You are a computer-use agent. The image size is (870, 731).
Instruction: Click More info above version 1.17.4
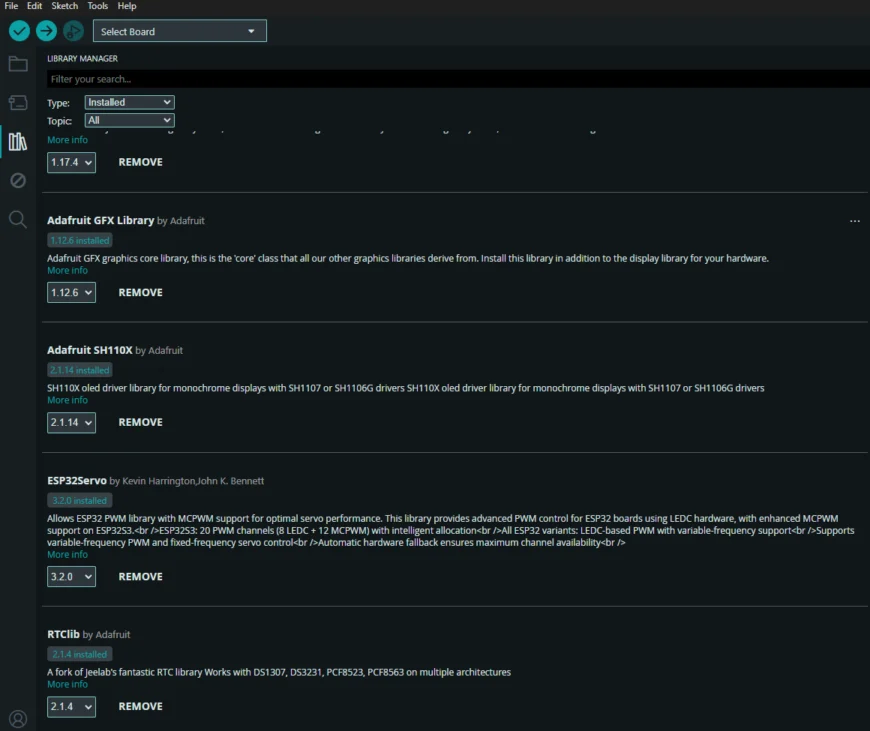(67, 140)
